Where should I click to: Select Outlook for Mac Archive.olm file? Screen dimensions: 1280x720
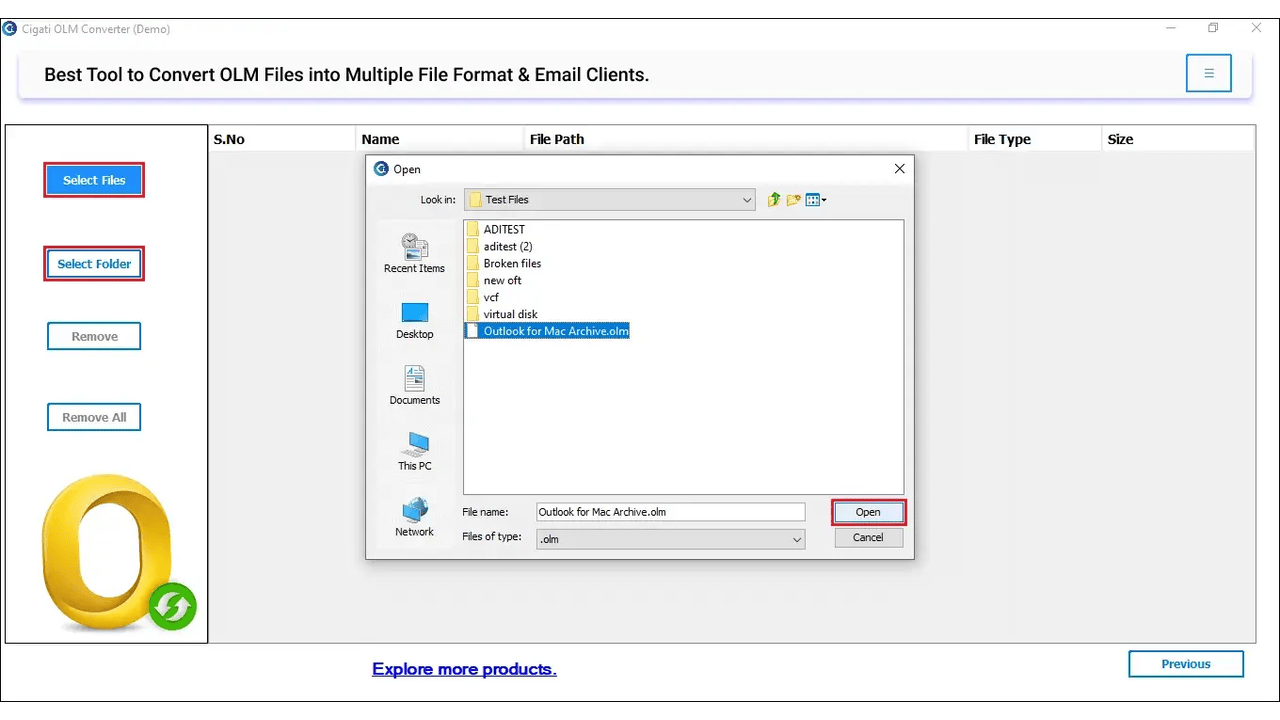point(547,331)
